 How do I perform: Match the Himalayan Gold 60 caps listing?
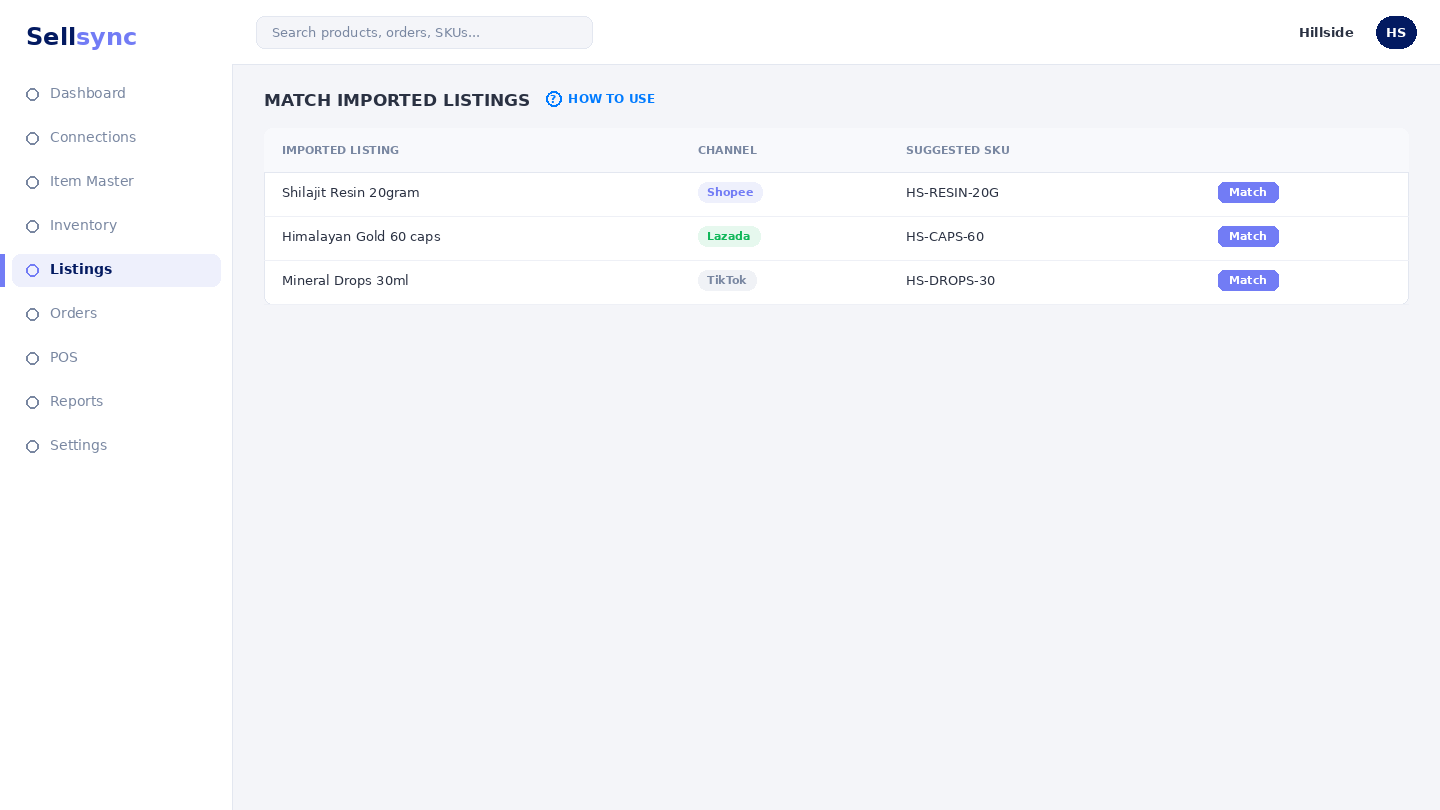(1248, 237)
